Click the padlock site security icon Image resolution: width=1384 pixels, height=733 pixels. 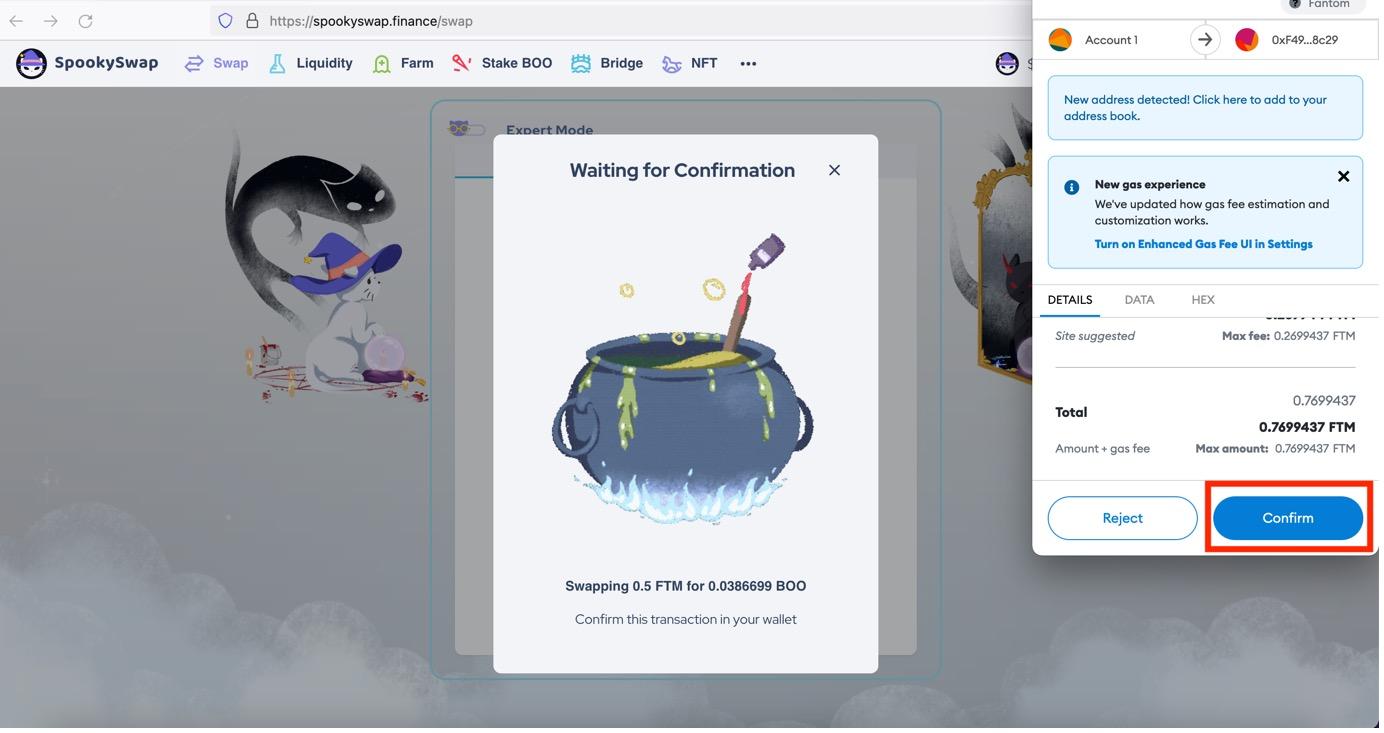pyautogui.click(x=252, y=20)
